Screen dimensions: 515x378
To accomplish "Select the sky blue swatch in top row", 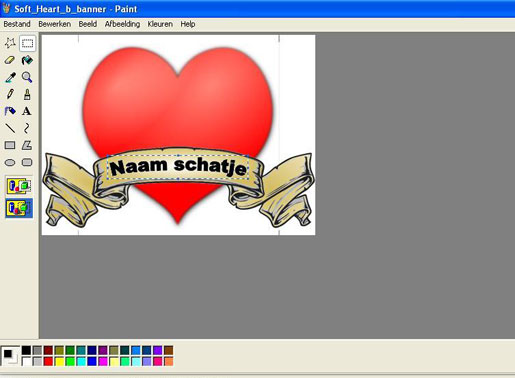I will (136, 350).
